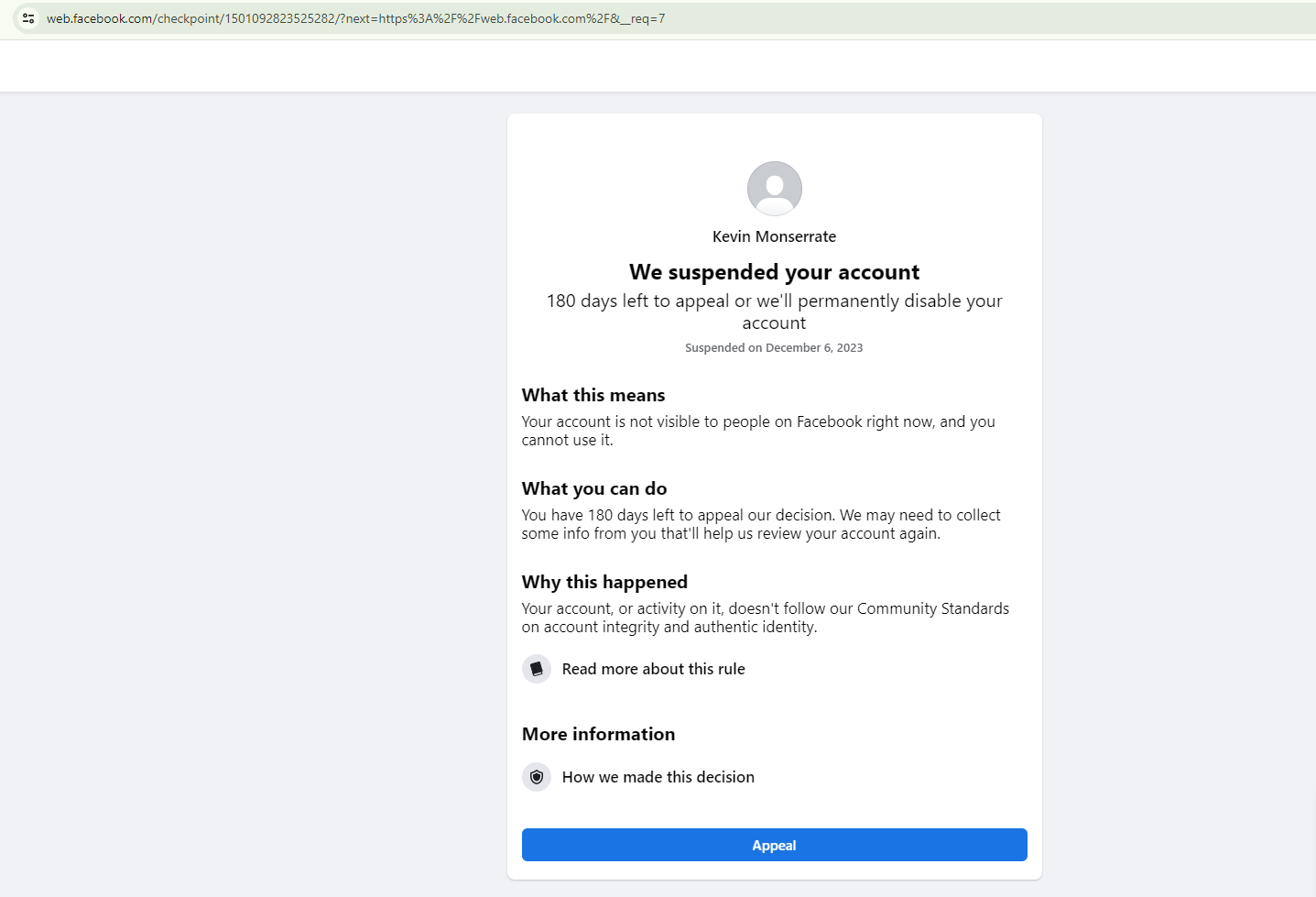
Task: Open Read more about this rule
Action: 653,669
